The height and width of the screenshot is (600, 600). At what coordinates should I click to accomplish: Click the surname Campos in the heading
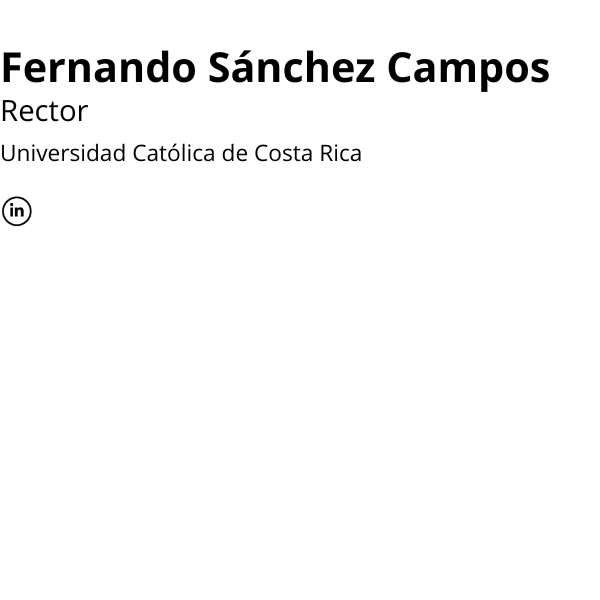(x=468, y=68)
